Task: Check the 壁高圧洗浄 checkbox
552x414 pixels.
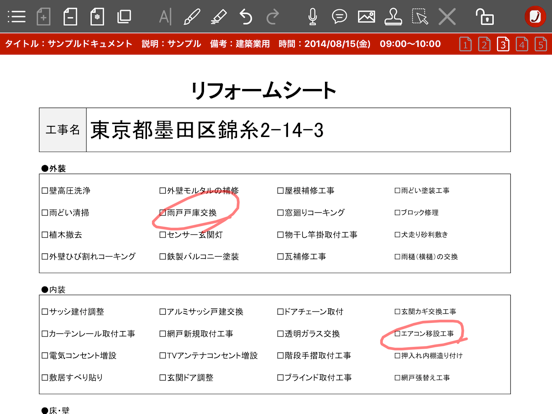Action: coord(45,191)
